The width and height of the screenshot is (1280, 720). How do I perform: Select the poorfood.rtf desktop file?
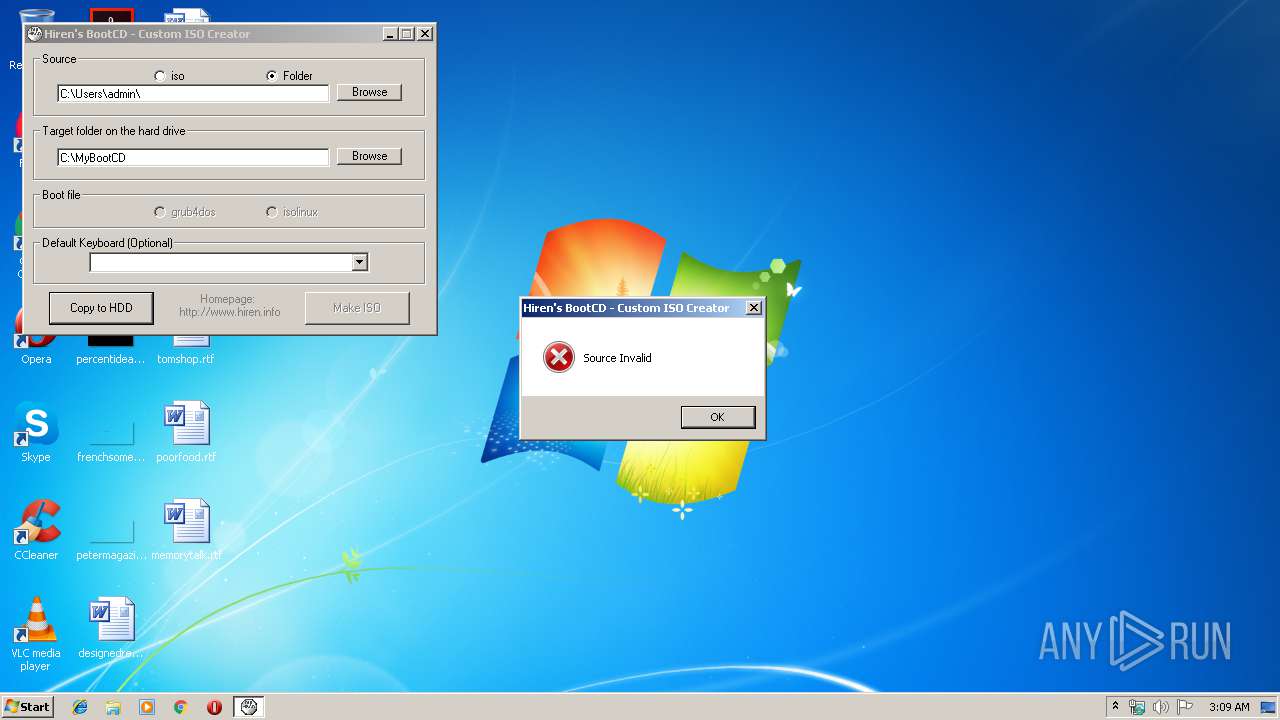(186, 432)
